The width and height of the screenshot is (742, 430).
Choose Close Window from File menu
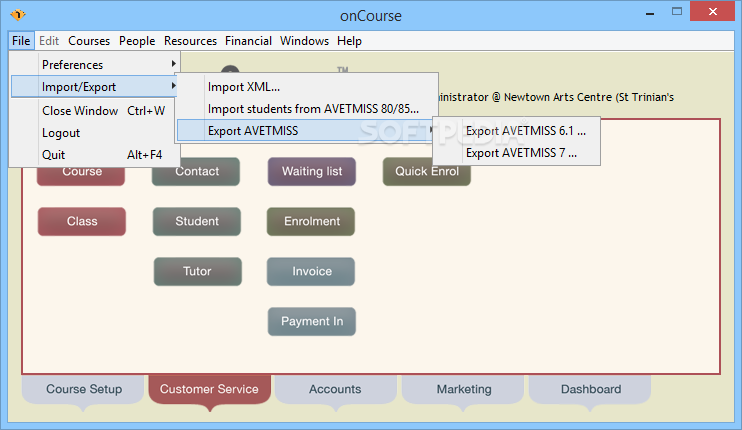click(95, 111)
